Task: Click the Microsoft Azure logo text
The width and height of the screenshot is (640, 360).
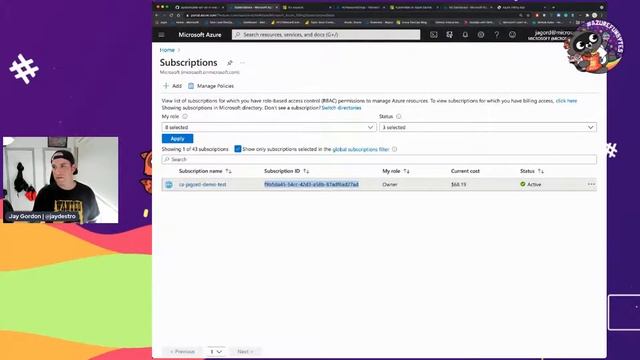Action: tap(200, 35)
